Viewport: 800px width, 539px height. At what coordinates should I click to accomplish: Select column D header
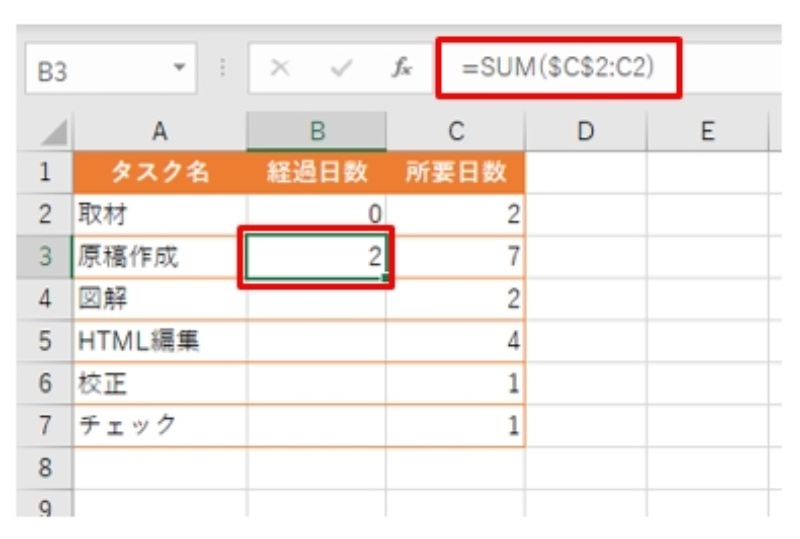(586, 130)
